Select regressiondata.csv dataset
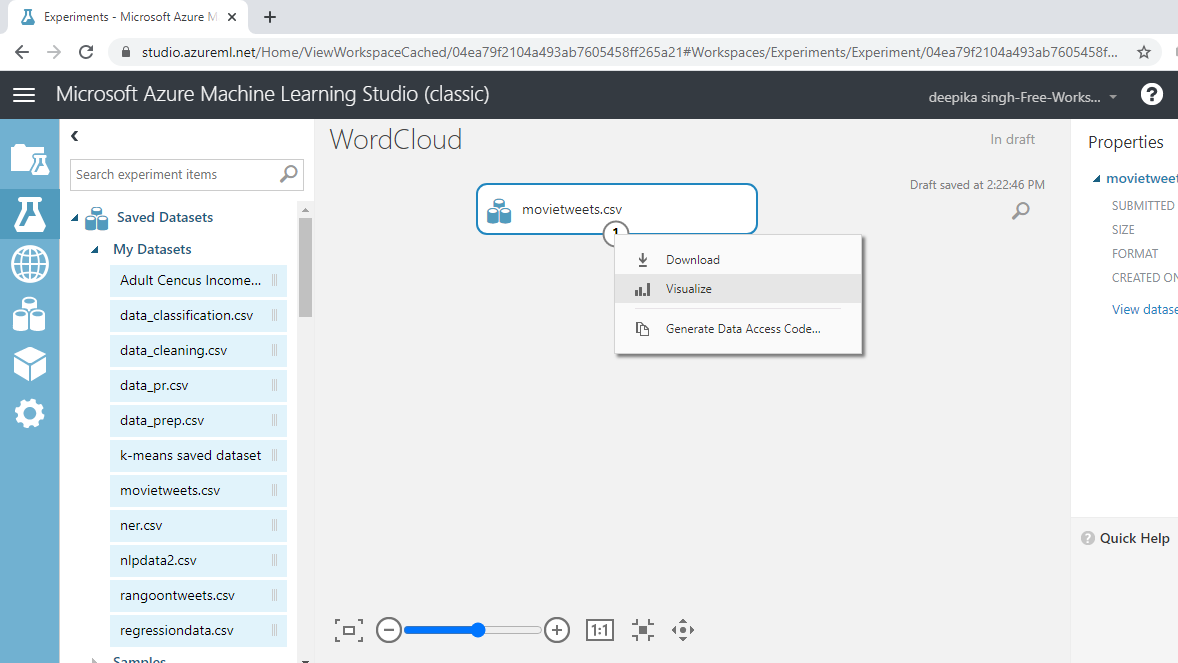The height and width of the screenshot is (663, 1178). 198,630
